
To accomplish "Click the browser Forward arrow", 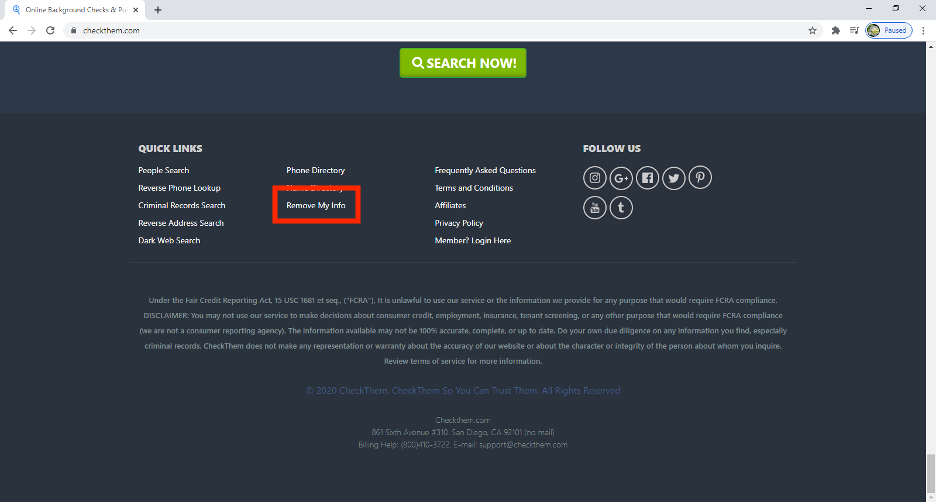I will (32, 30).
